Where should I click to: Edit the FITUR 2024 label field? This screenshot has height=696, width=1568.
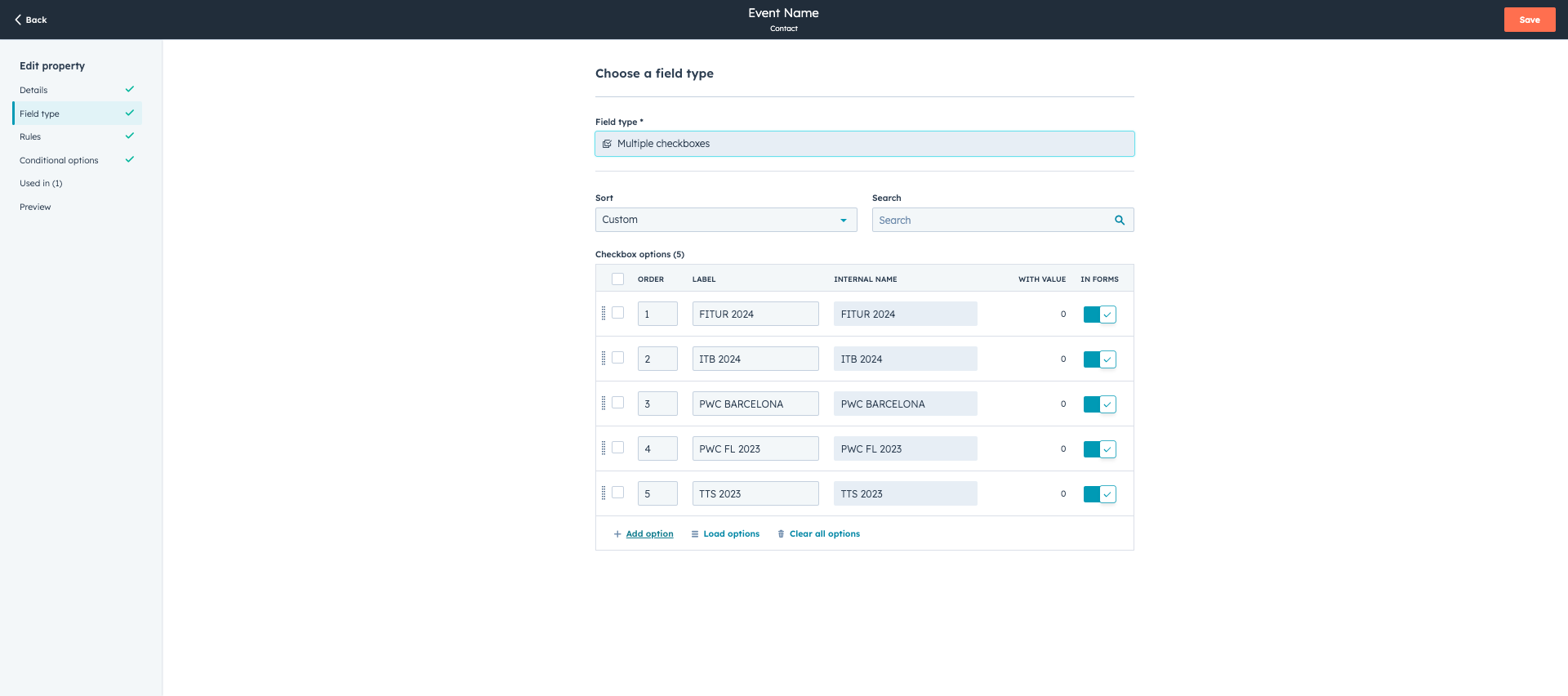[755, 314]
